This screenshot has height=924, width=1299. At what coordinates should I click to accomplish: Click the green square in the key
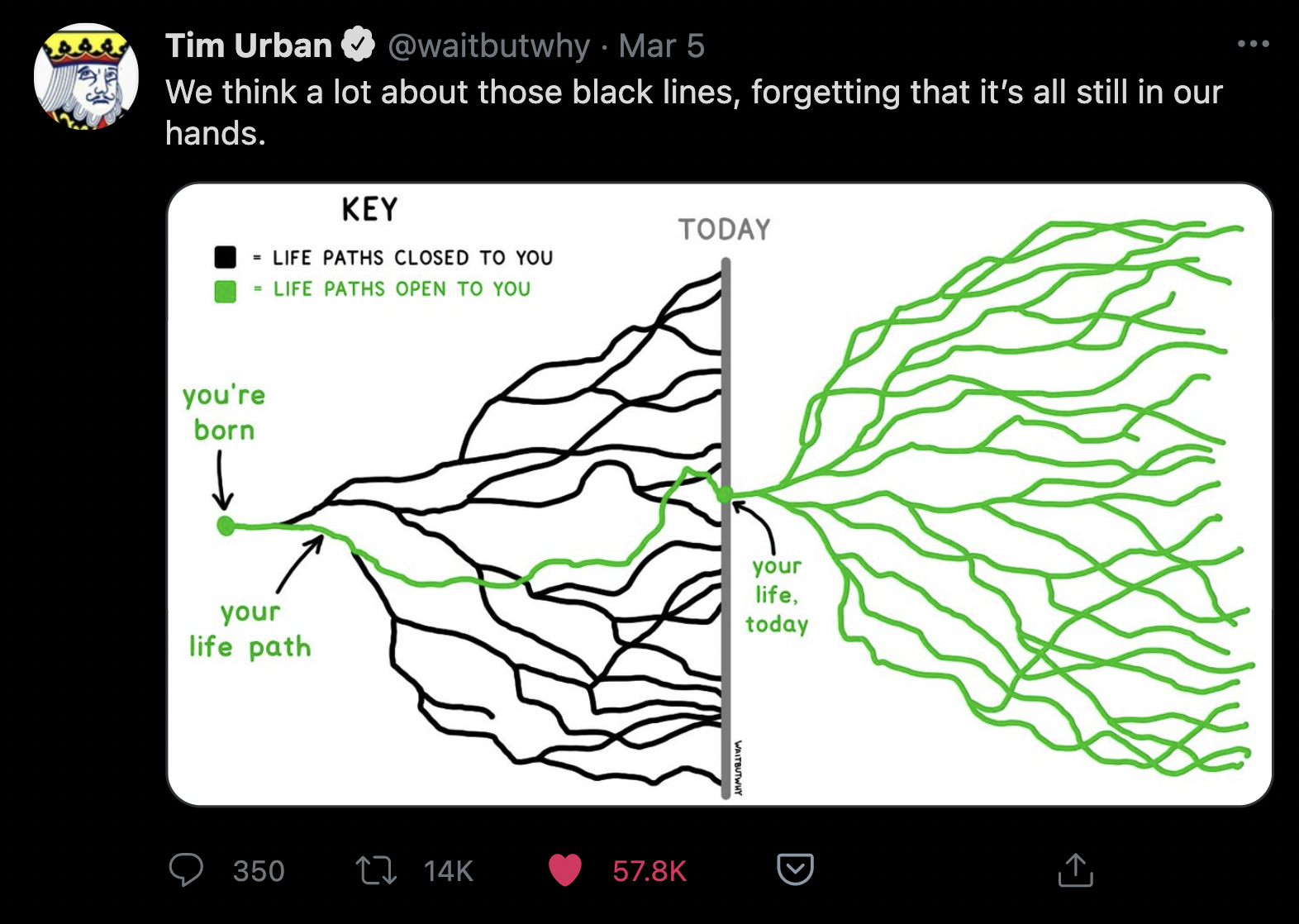point(225,291)
